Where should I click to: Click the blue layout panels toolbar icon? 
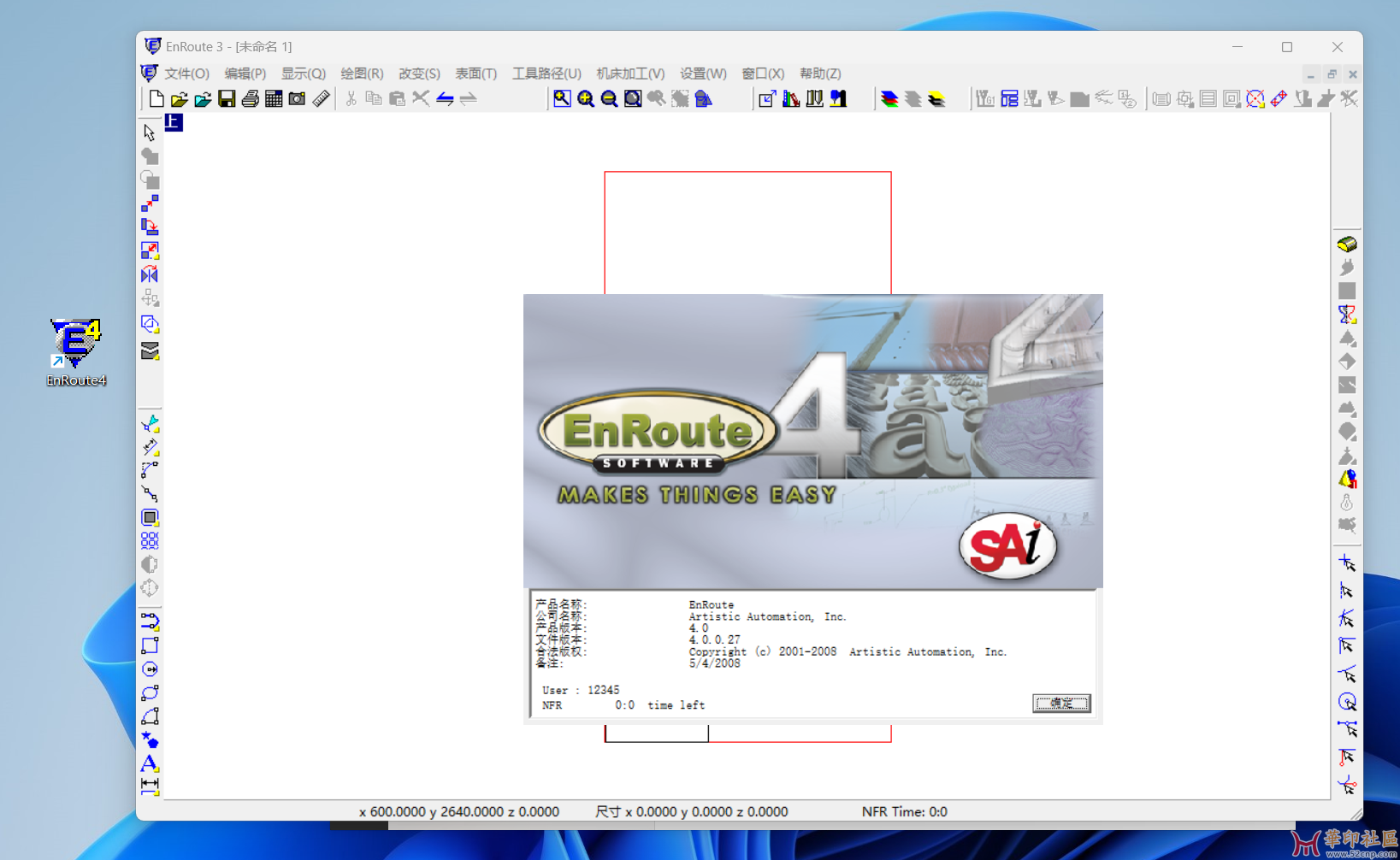click(x=1009, y=98)
